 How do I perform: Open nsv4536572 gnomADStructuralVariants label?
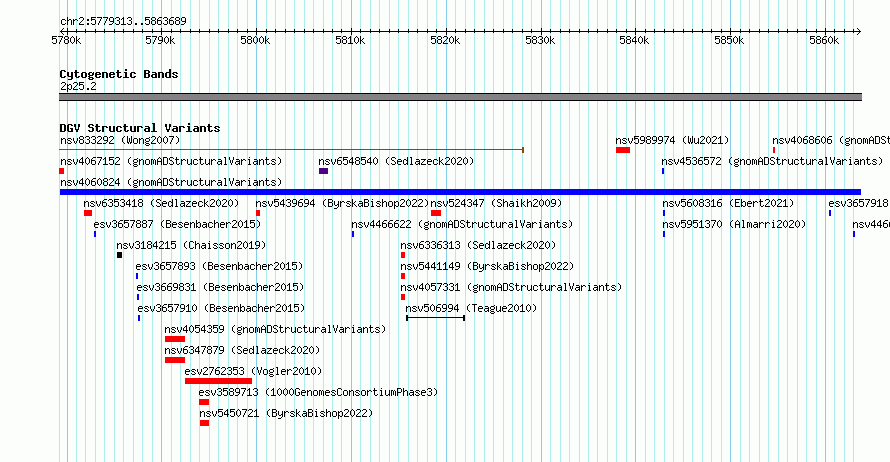772,161
